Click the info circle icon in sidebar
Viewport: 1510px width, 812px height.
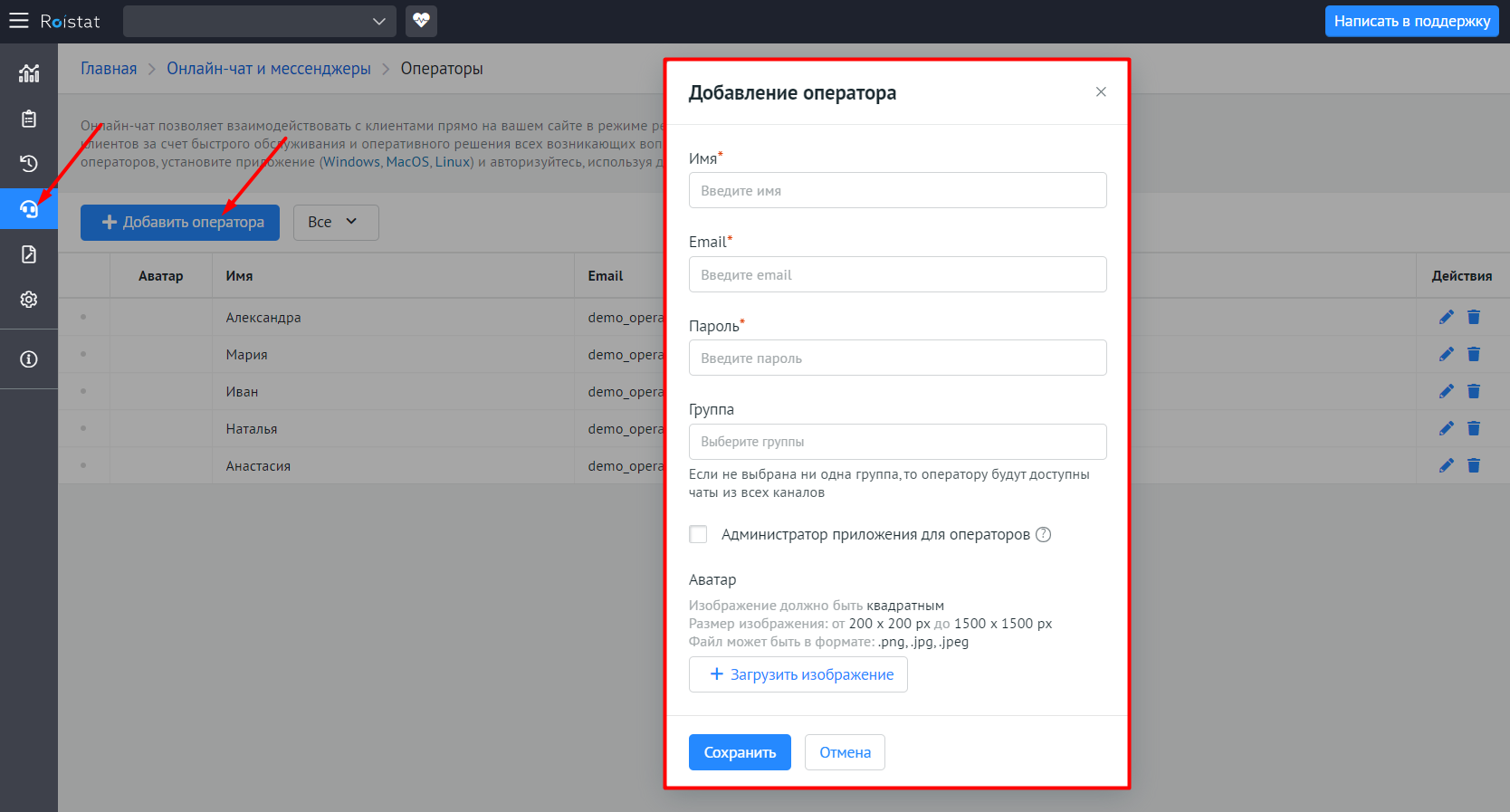(x=29, y=359)
